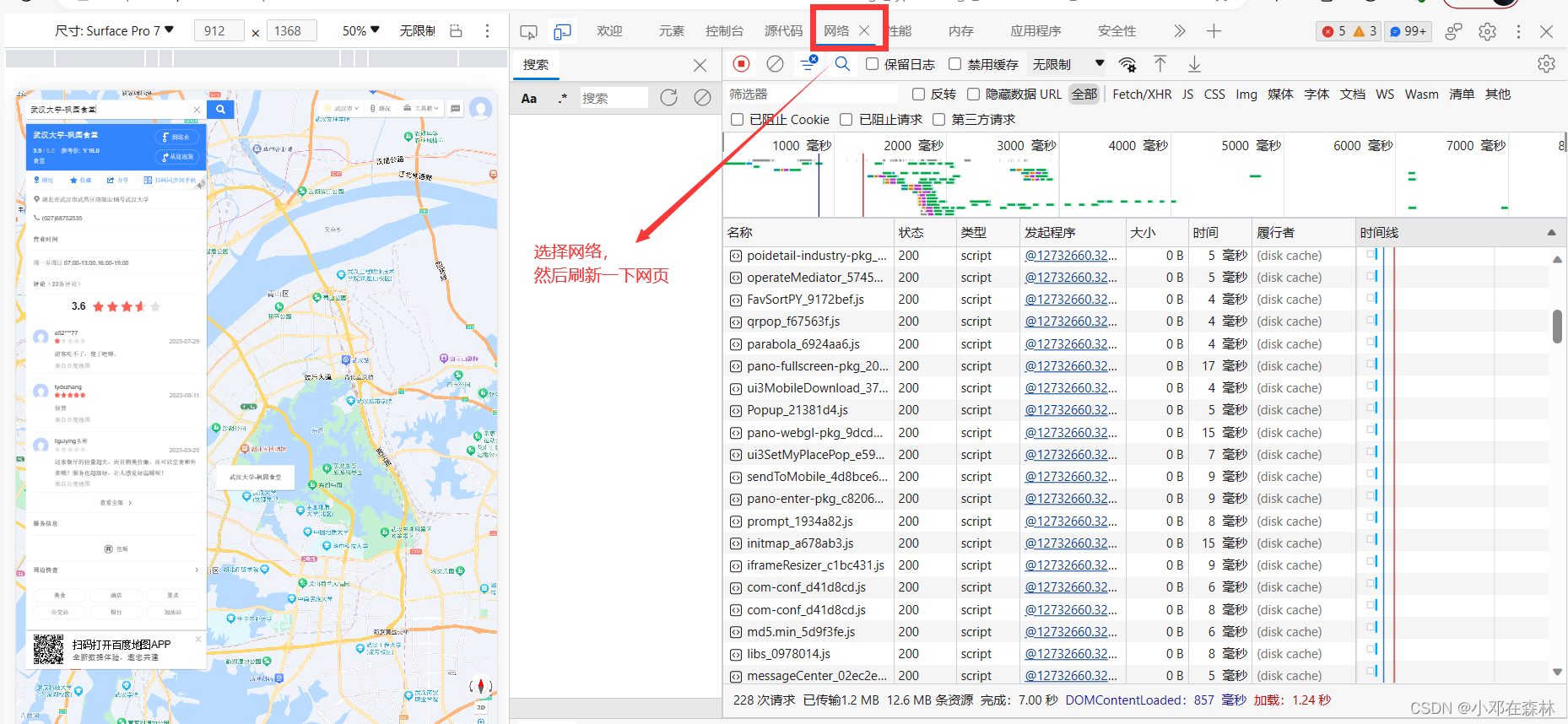Switch to the 元素 tab

(x=672, y=31)
